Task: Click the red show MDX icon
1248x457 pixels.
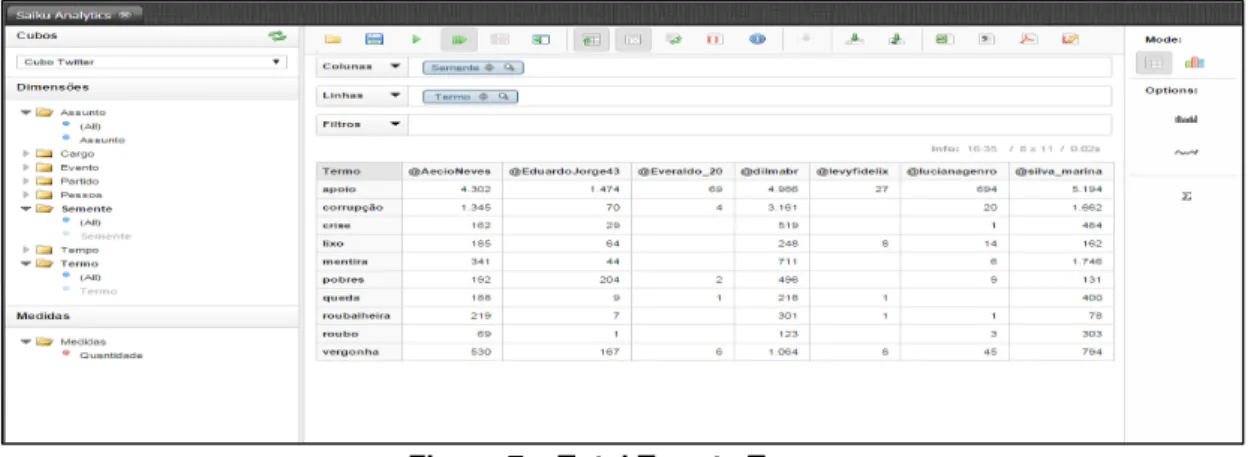Action: click(x=715, y=39)
